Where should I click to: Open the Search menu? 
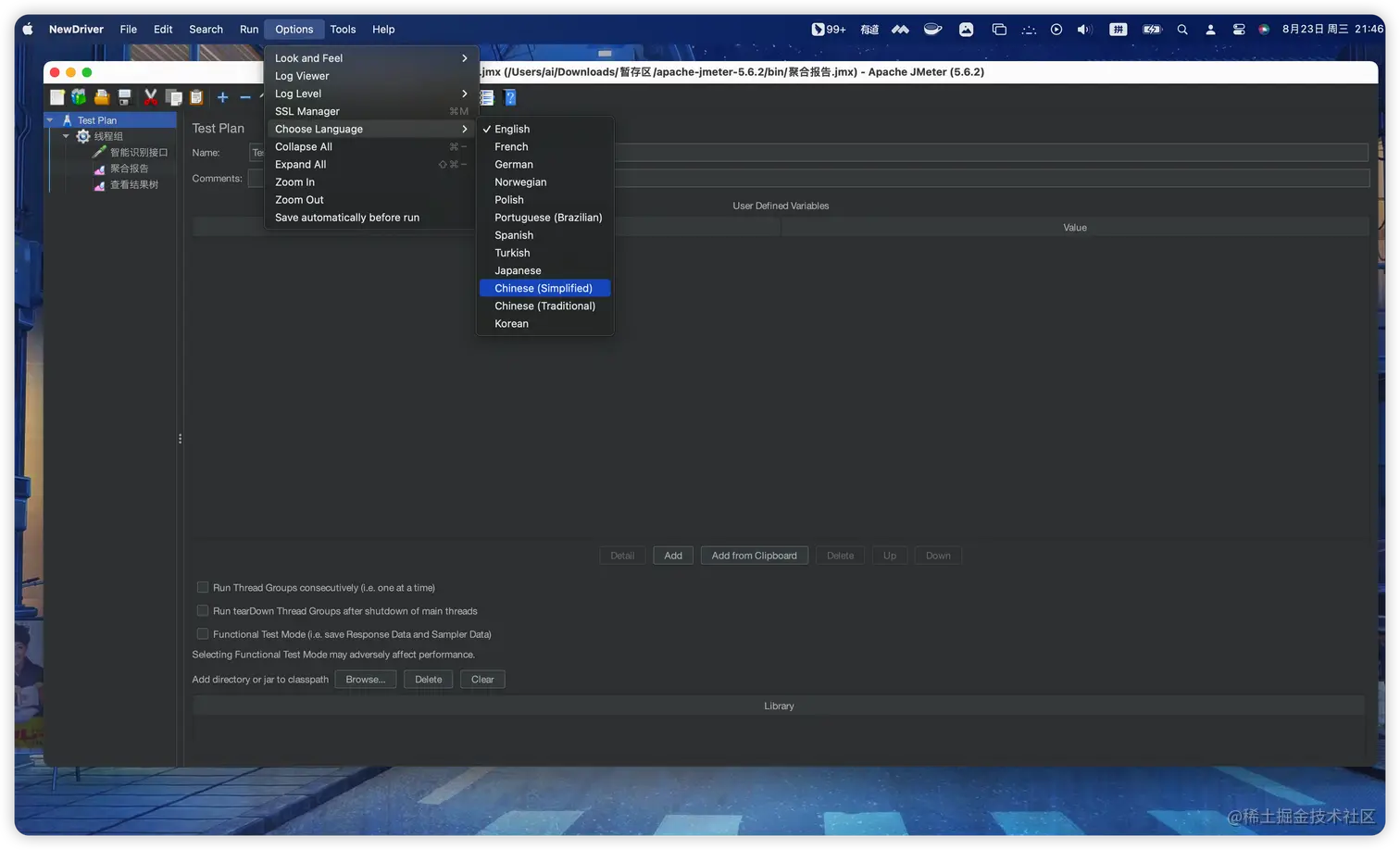(x=206, y=29)
